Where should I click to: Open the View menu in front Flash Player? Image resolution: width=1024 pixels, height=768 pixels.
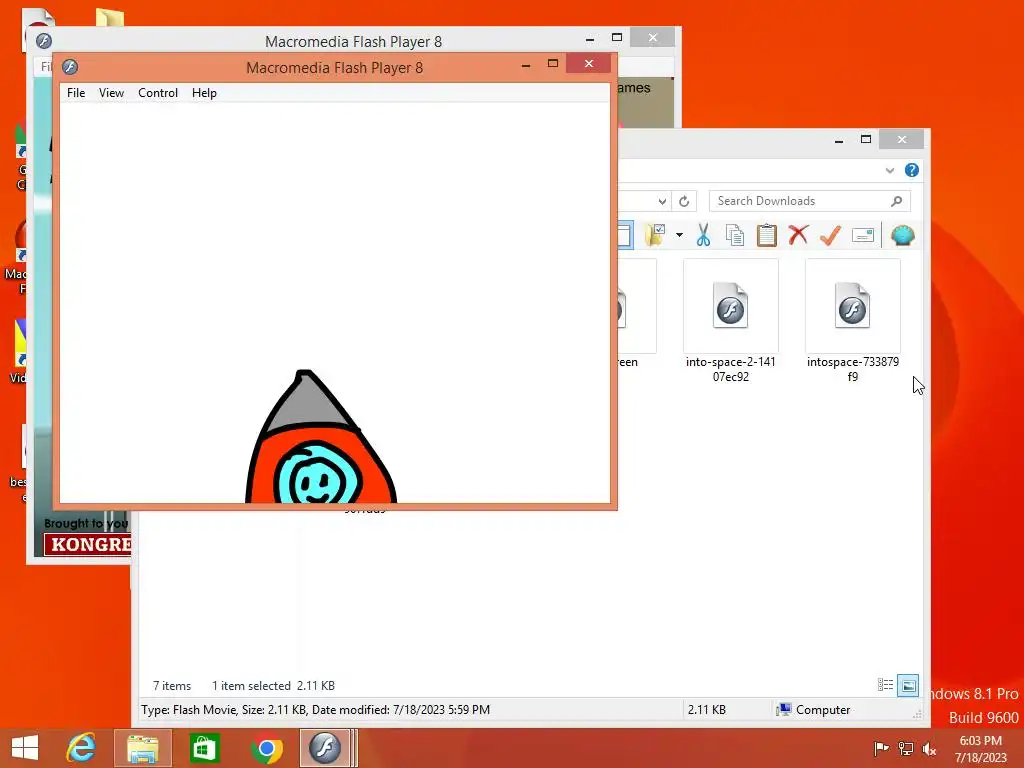click(x=111, y=93)
